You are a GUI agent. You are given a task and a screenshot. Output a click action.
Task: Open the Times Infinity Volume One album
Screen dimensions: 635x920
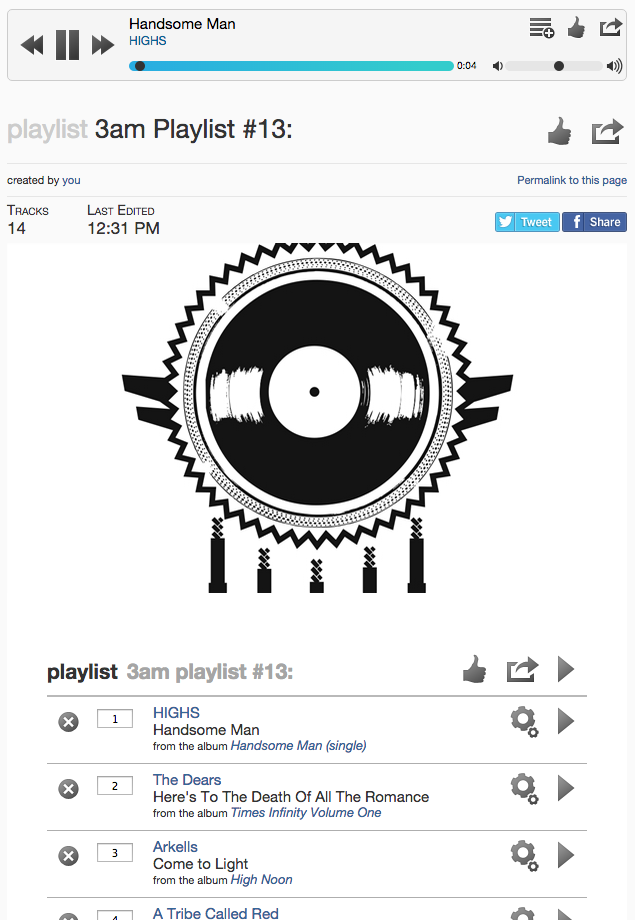306,813
